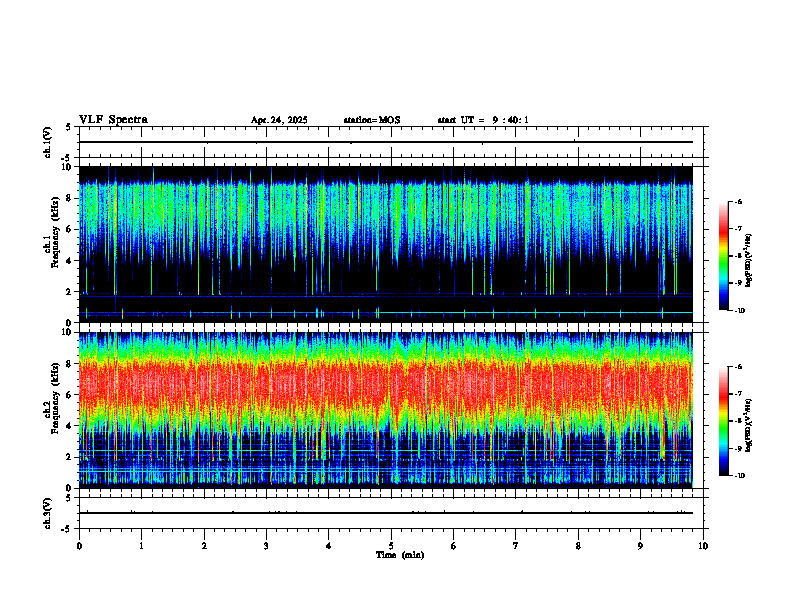Click the time axis tick label "7"

coord(516,546)
